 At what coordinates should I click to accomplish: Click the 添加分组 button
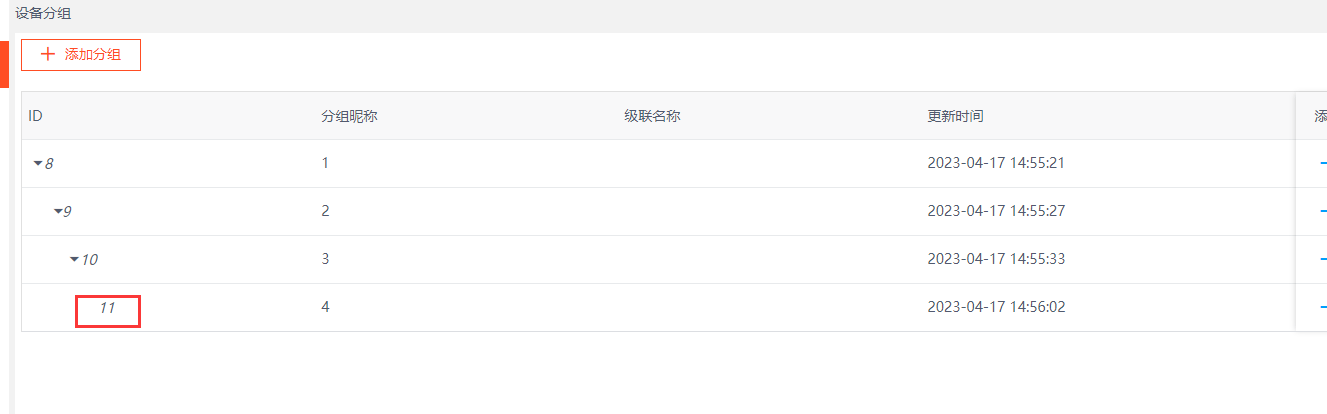coord(81,55)
